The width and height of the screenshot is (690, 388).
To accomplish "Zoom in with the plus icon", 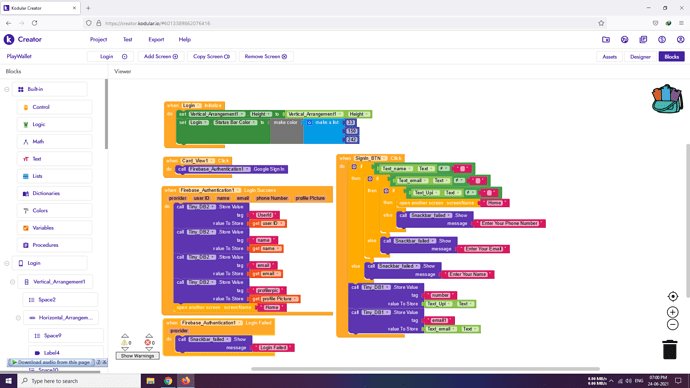I will [672, 312].
